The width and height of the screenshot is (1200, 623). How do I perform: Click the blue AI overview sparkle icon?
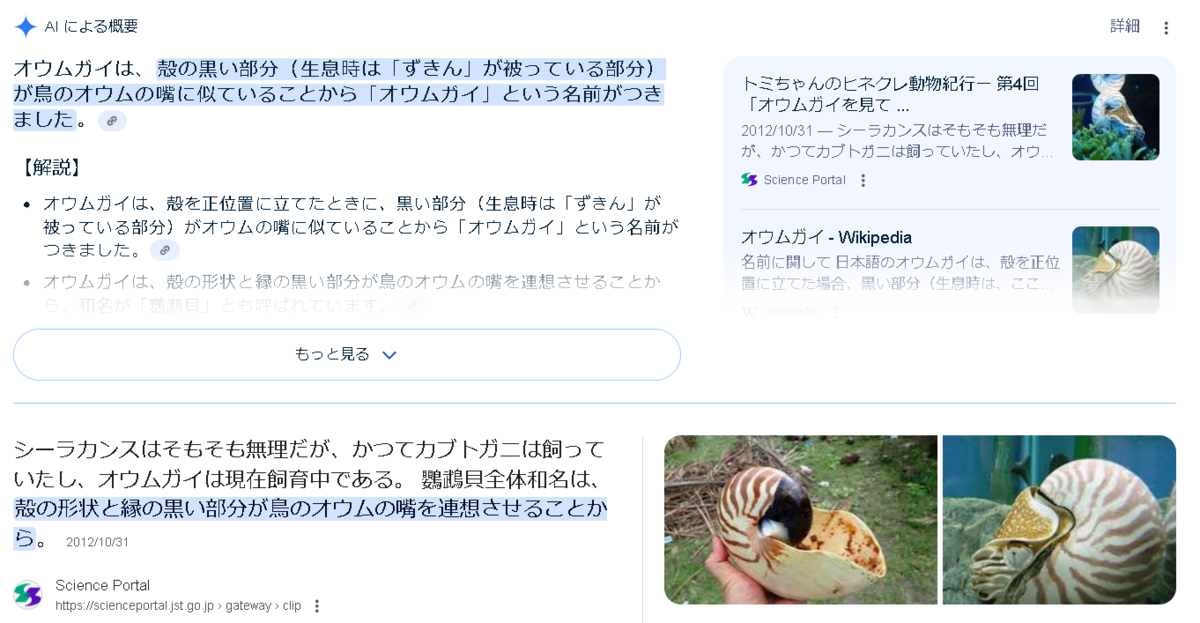25,27
